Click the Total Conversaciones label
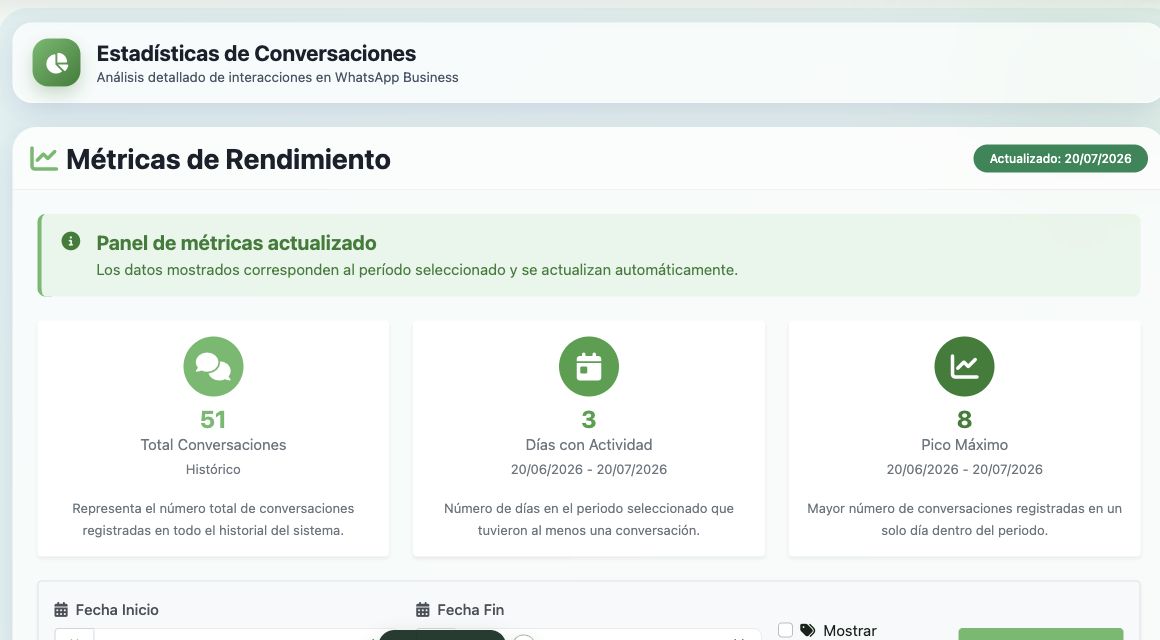 point(213,445)
